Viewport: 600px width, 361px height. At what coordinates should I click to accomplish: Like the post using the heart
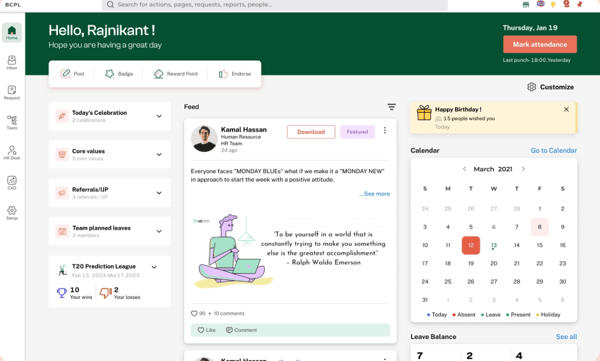pos(206,330)
